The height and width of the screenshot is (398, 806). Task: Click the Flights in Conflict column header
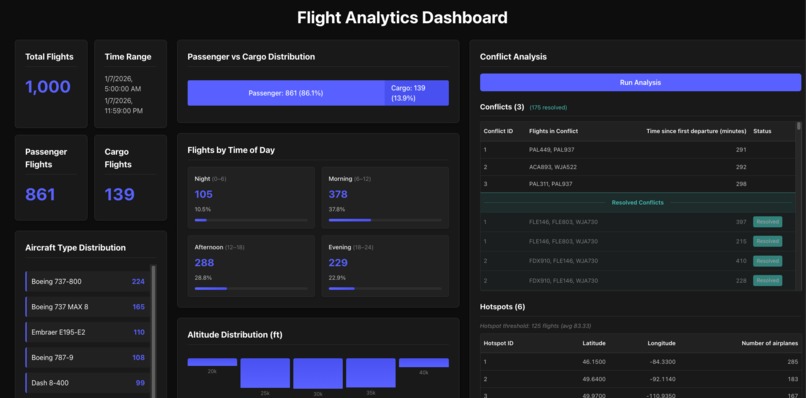(x=553, y=131)
